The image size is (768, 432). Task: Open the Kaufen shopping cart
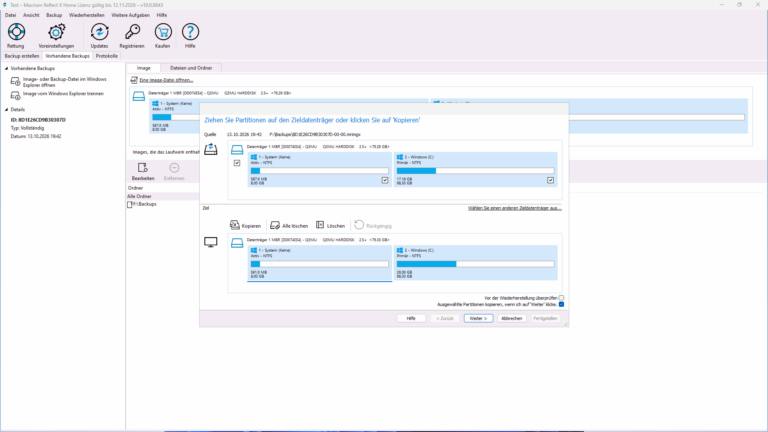(163, 32)
